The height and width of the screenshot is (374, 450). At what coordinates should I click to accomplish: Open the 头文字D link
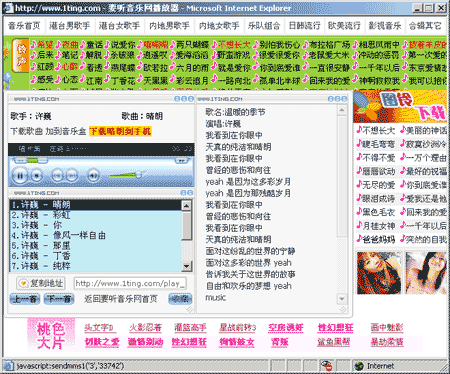pos(99,327)
